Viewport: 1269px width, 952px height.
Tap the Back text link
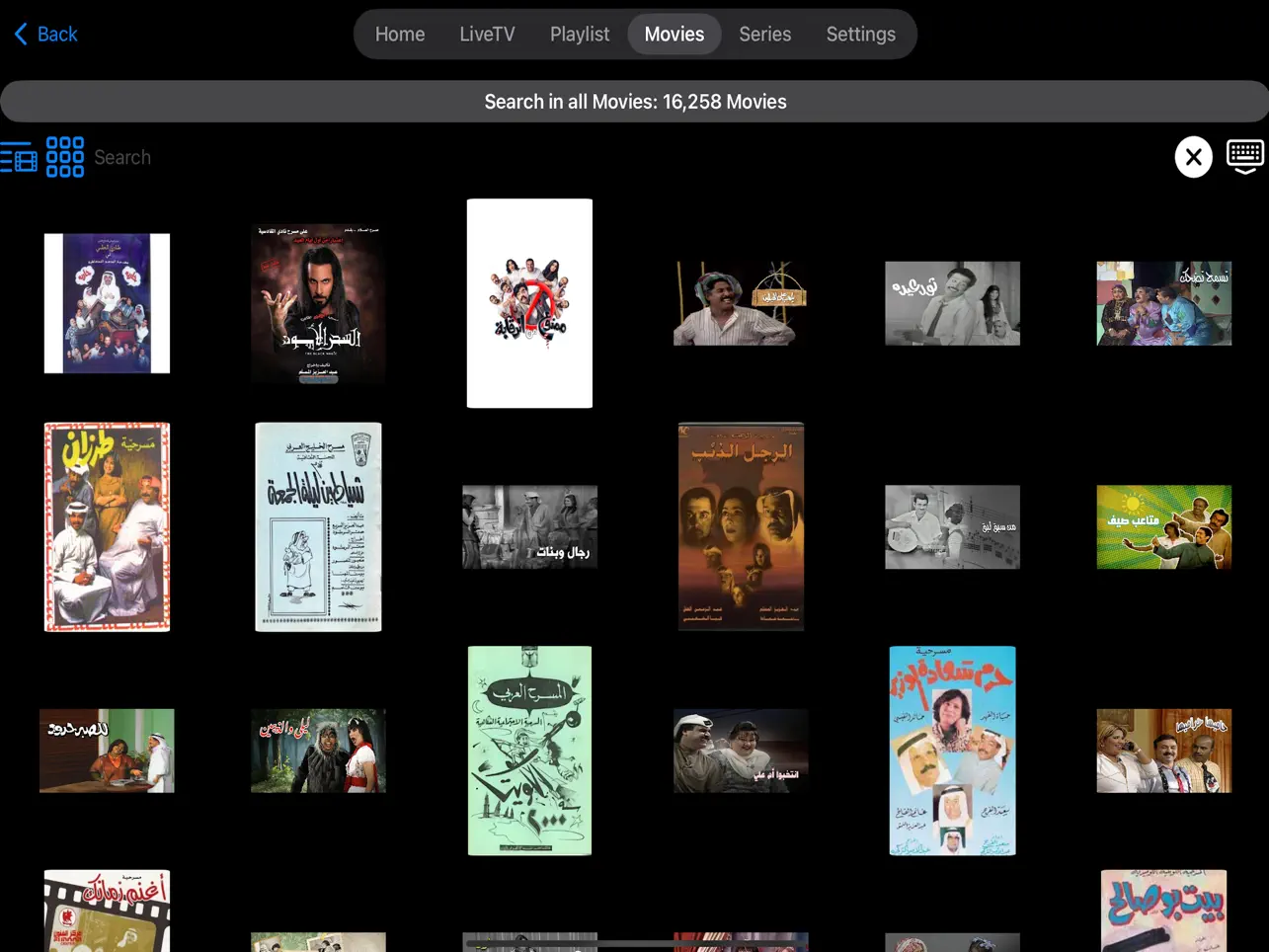coord(57,35)
